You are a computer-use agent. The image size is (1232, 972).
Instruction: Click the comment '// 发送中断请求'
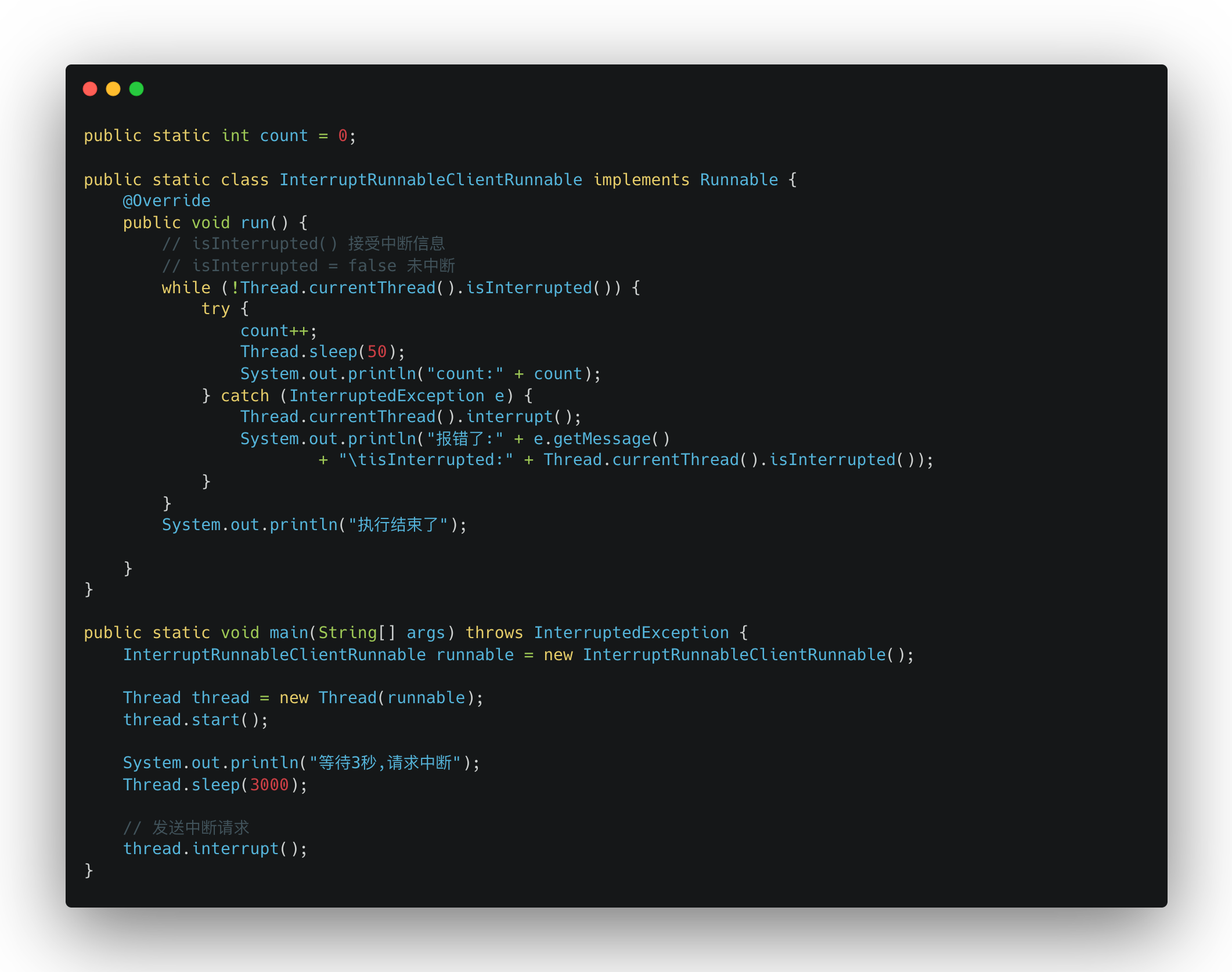[x=186, y=827]
